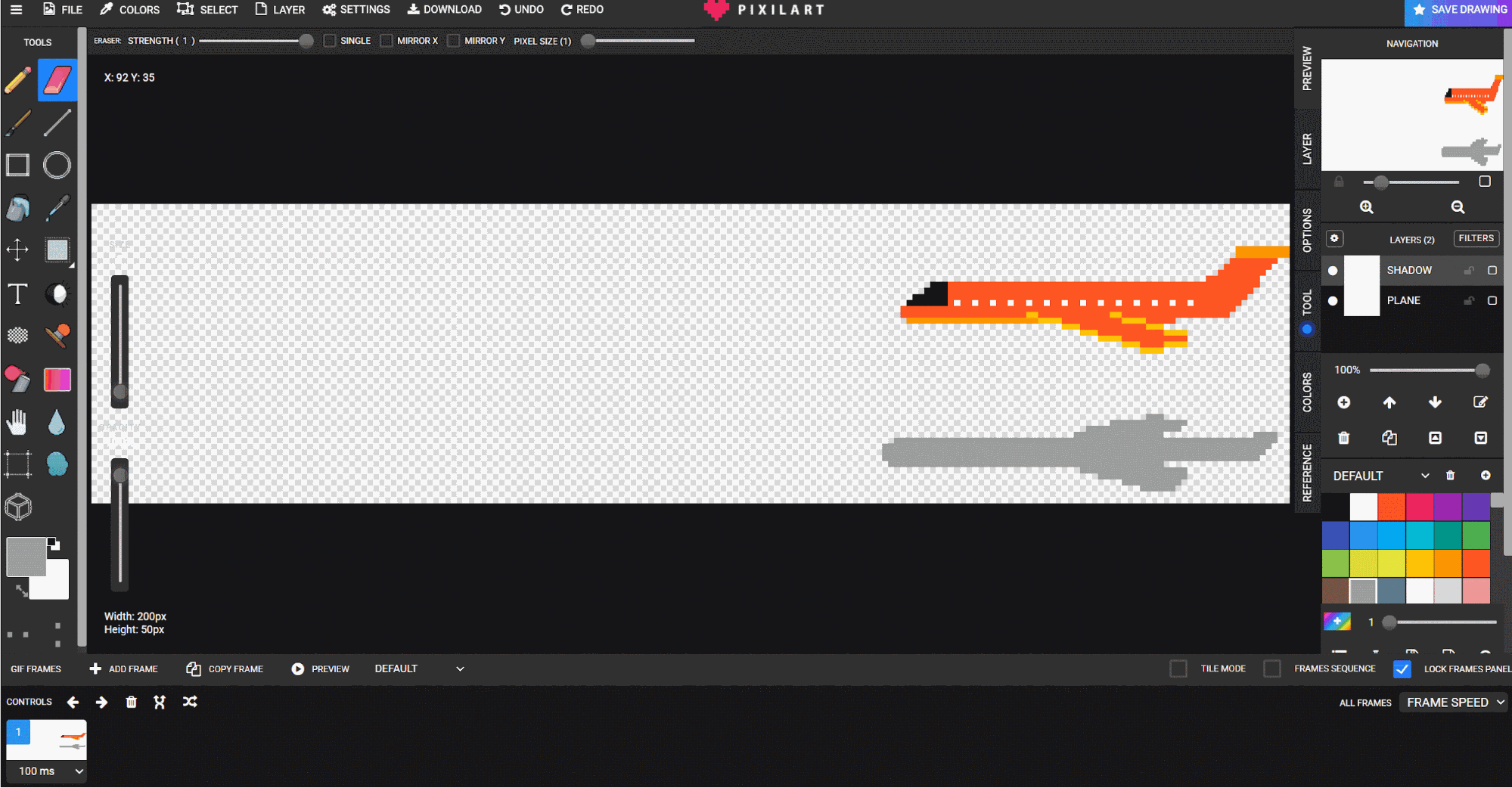The width and height of the screenshot is (1512, 788).
Task: Click COPY FRAME button
Action: [x=225, y=669]
